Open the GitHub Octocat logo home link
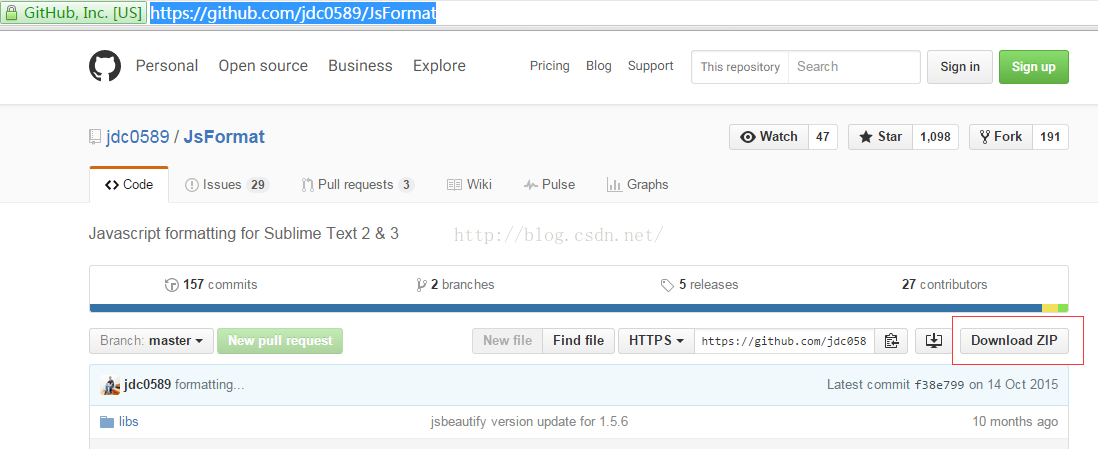 coord(105,67)
